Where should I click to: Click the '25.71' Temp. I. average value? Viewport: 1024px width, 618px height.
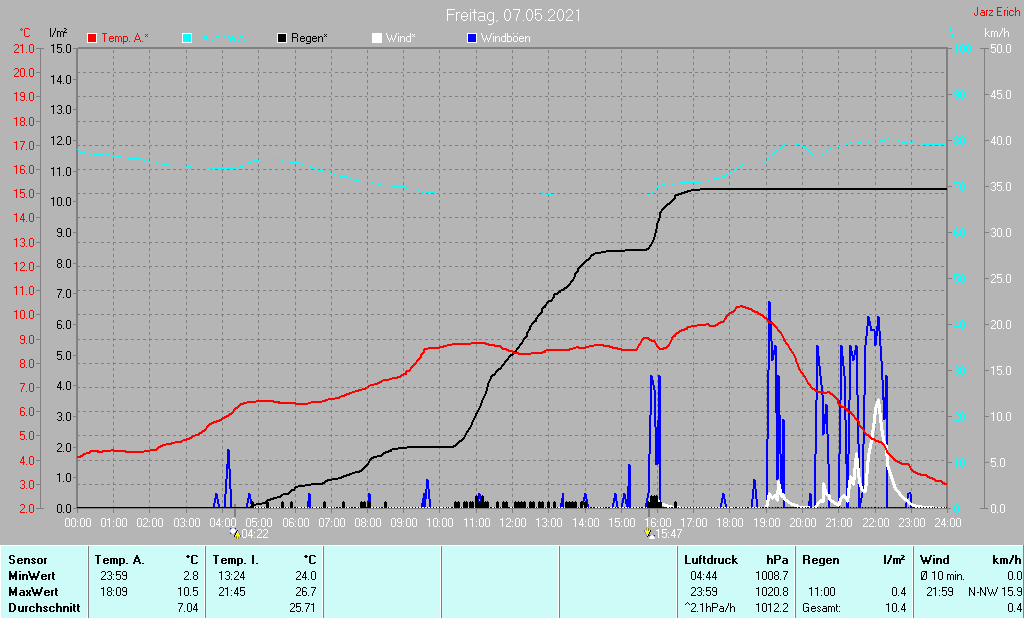[x=303, y=608]
